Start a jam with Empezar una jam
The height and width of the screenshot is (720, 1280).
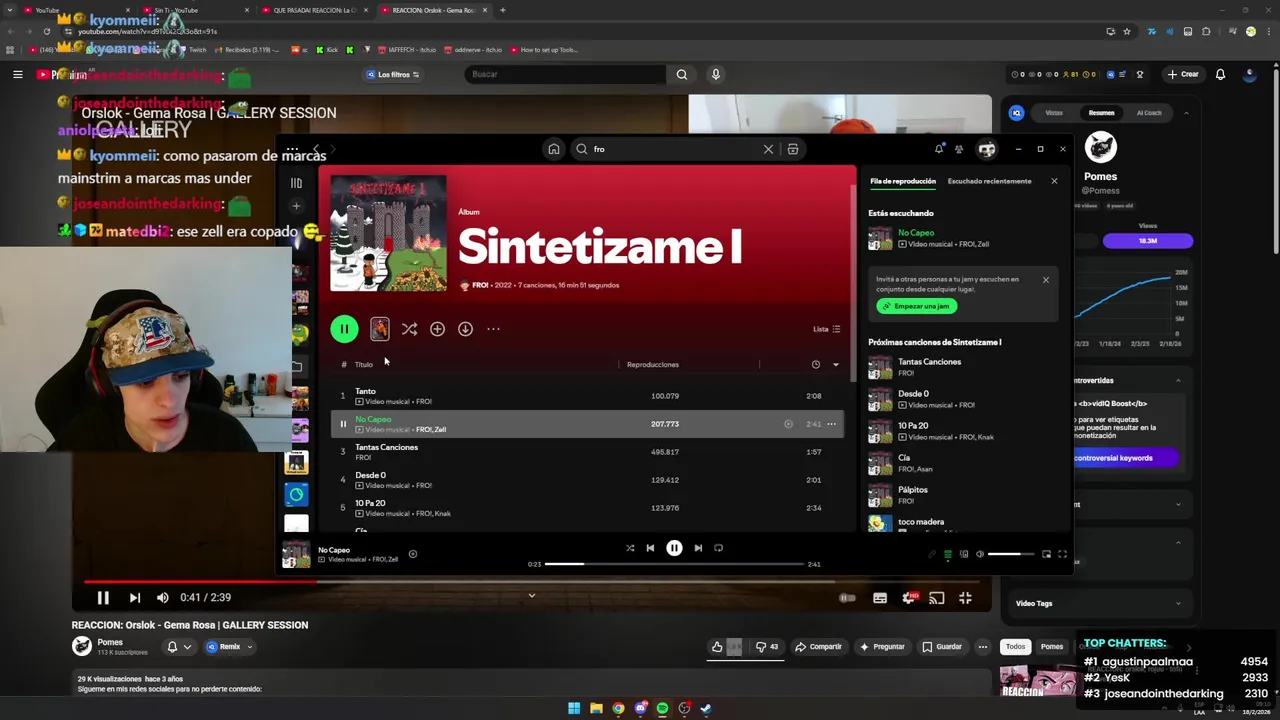click(x=917, y=306)
